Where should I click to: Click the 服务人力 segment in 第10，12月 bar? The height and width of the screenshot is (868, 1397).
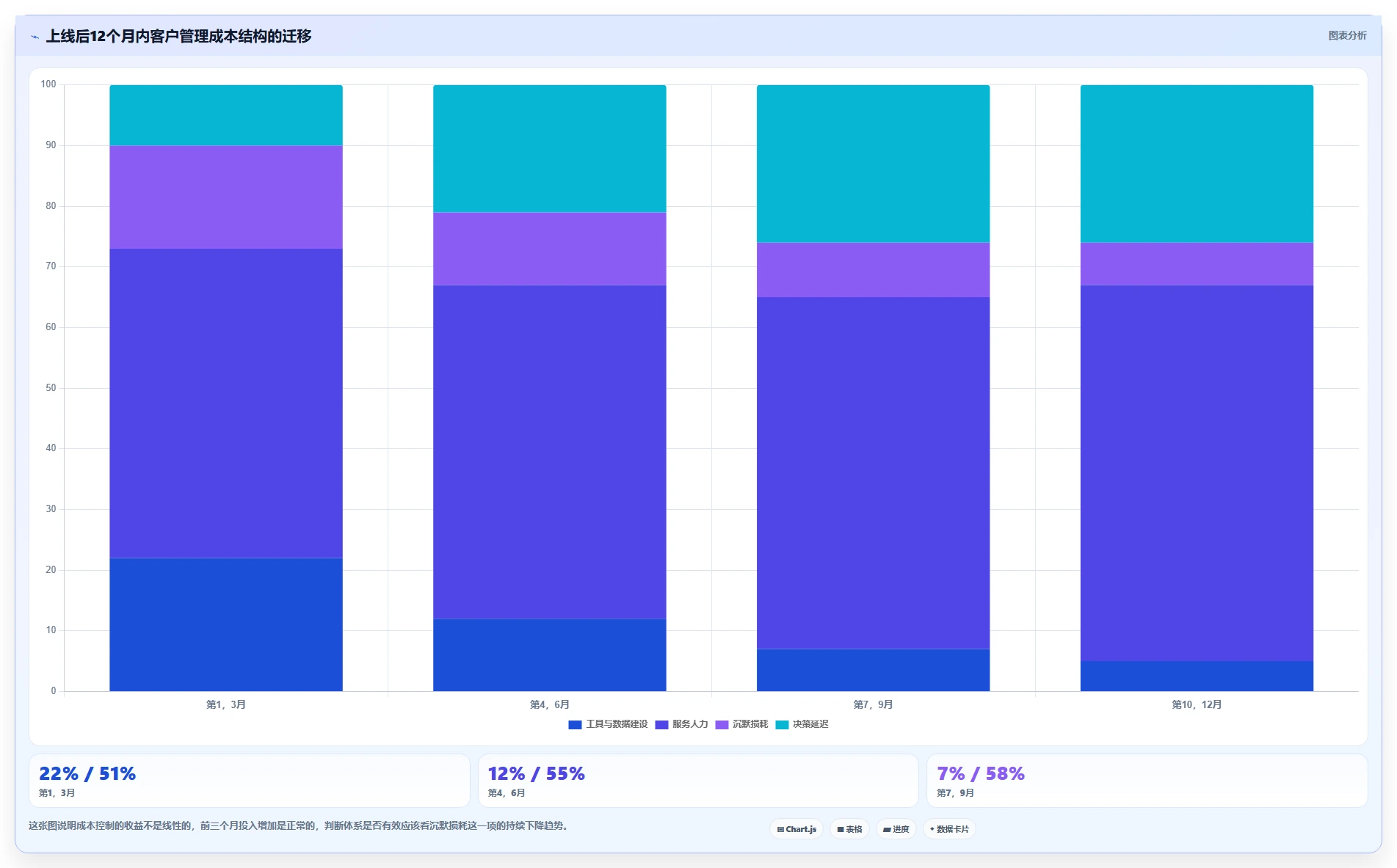pos(1197,473)
